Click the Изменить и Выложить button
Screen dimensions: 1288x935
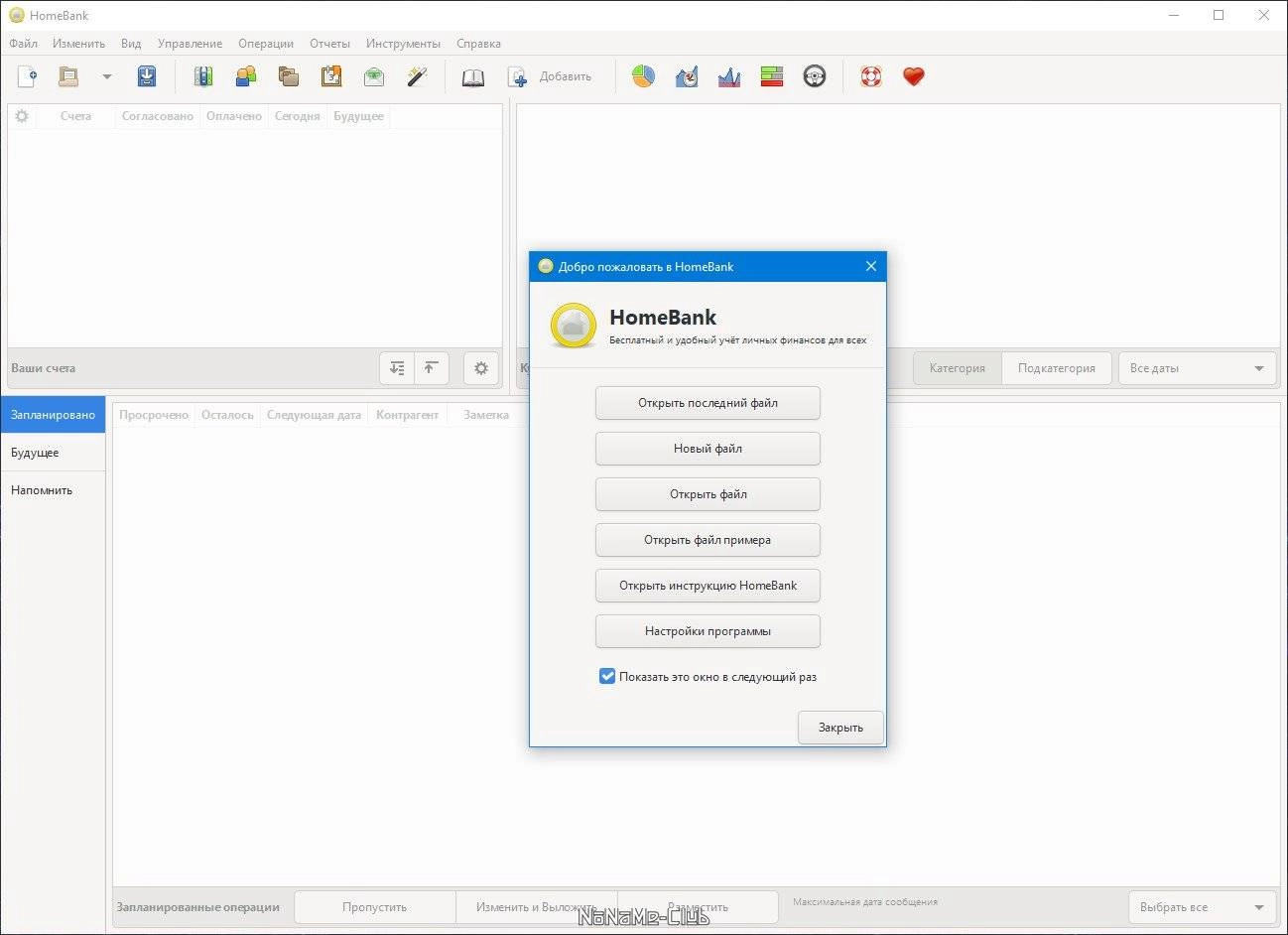(537, 907)
